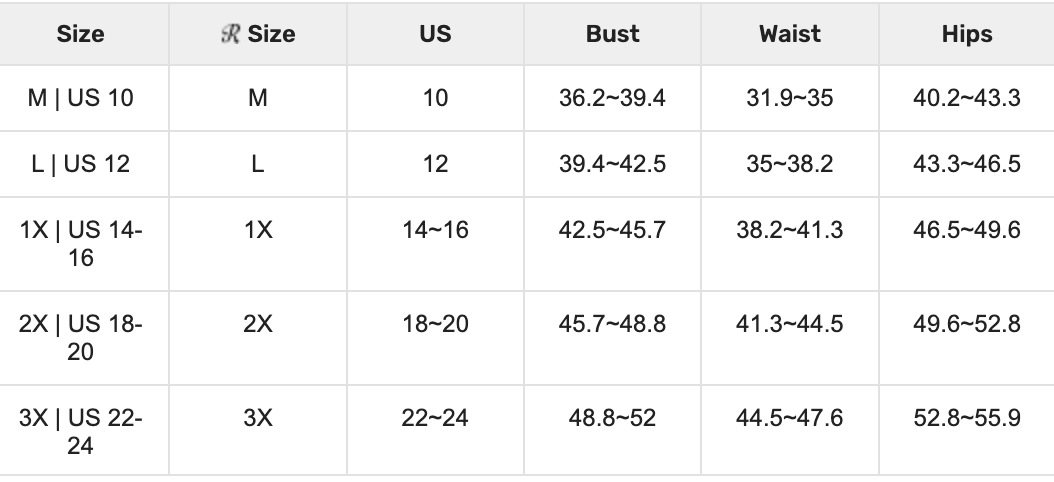The height and width of the screenshot is (482, 1054).
Task: Click waist value 35~38.2
Action: point(789,163)
